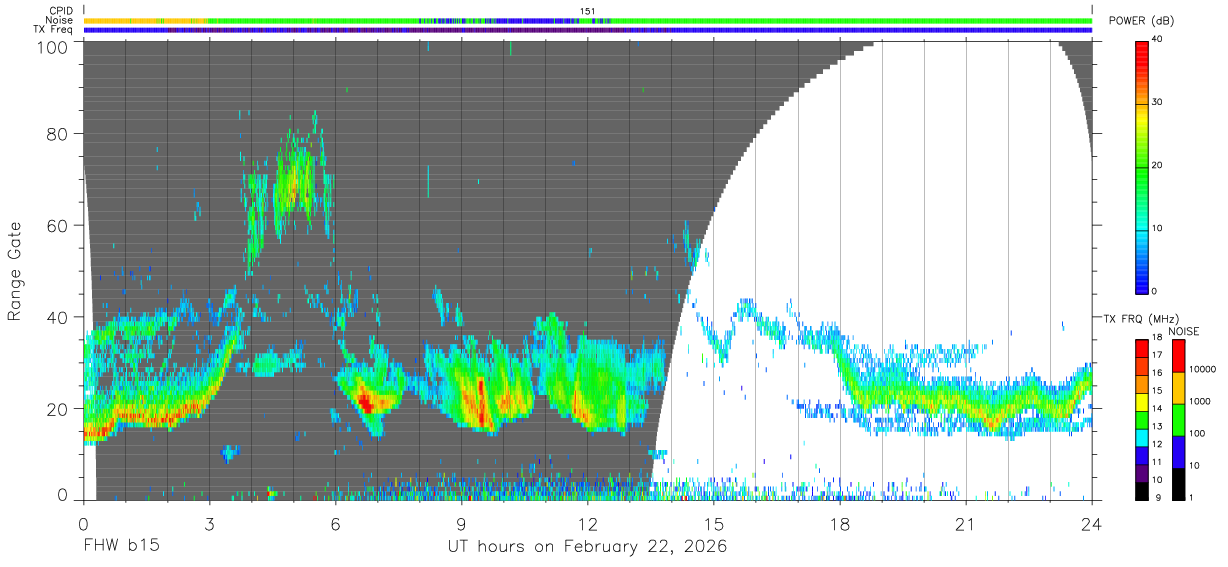The height and width of the screenshot is (567, 1228).
Task: Click the TX FRQ (MHz) legend title
Action: 1139,318
